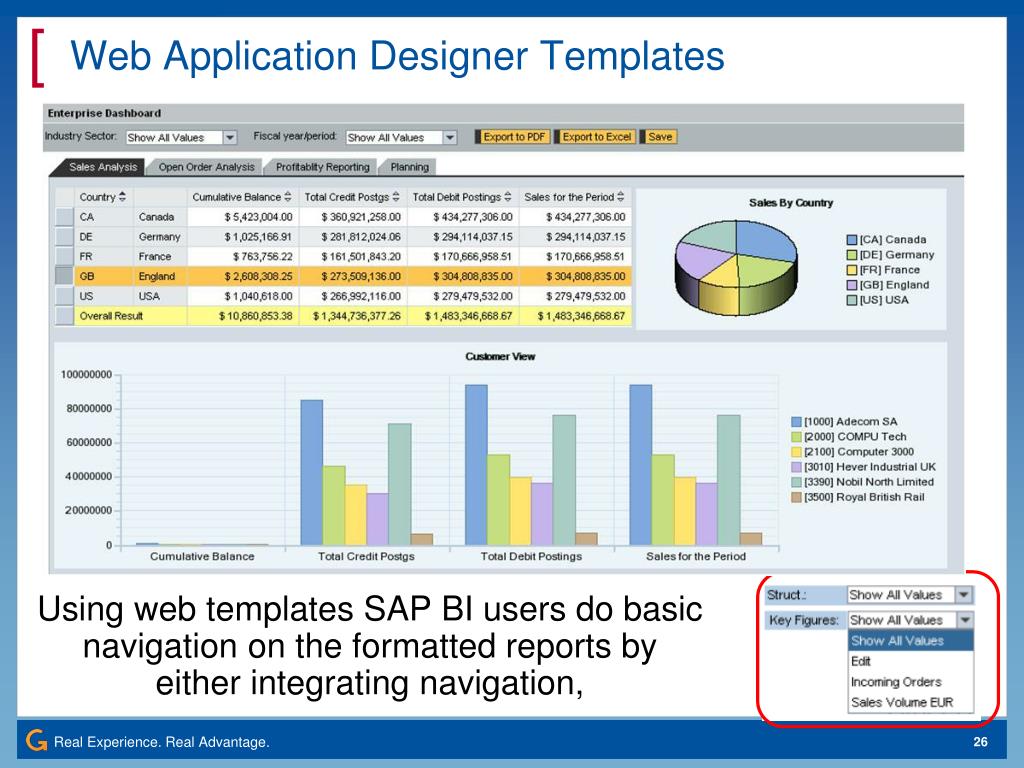This screenshot has height=768, width=1024.
Task: Click the France debit value $ 170,666,958.51
Action: tap(473, 257)
